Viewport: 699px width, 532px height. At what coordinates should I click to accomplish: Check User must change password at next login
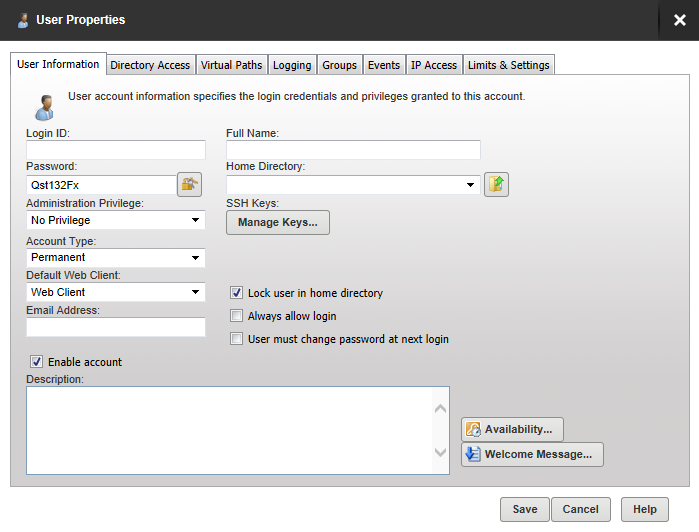point(237,339)
